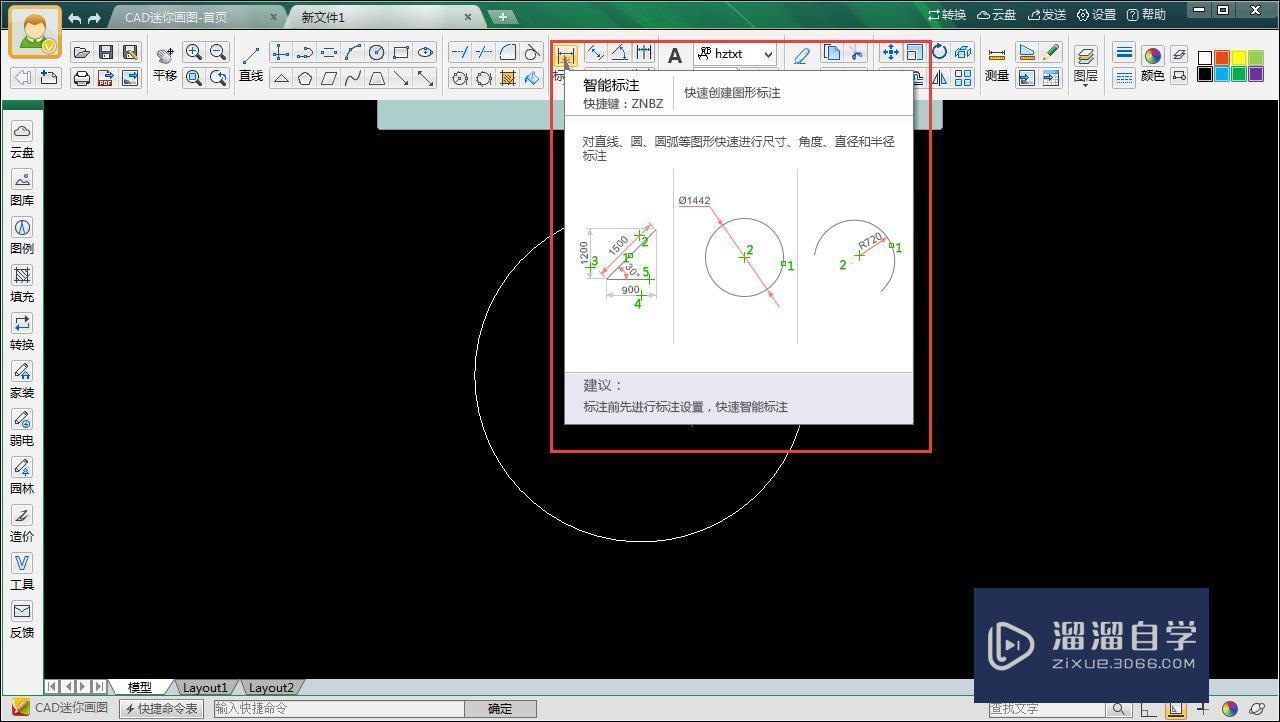This screenshot has width=1280, height=722.
Task: Click 云盘 in the top menu
Action: (x=996, y=15)
